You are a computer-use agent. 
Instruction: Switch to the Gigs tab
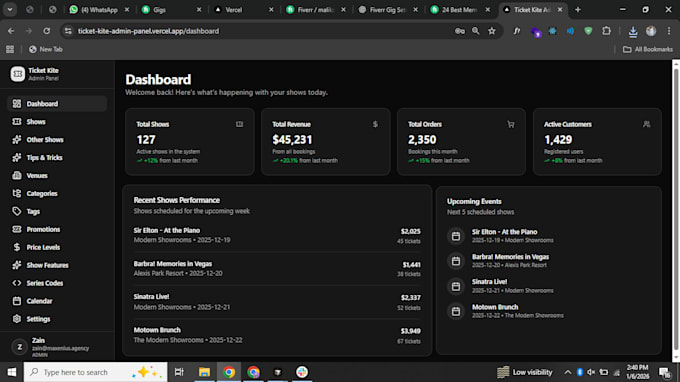pyautogui.click(x=171, y=10)
